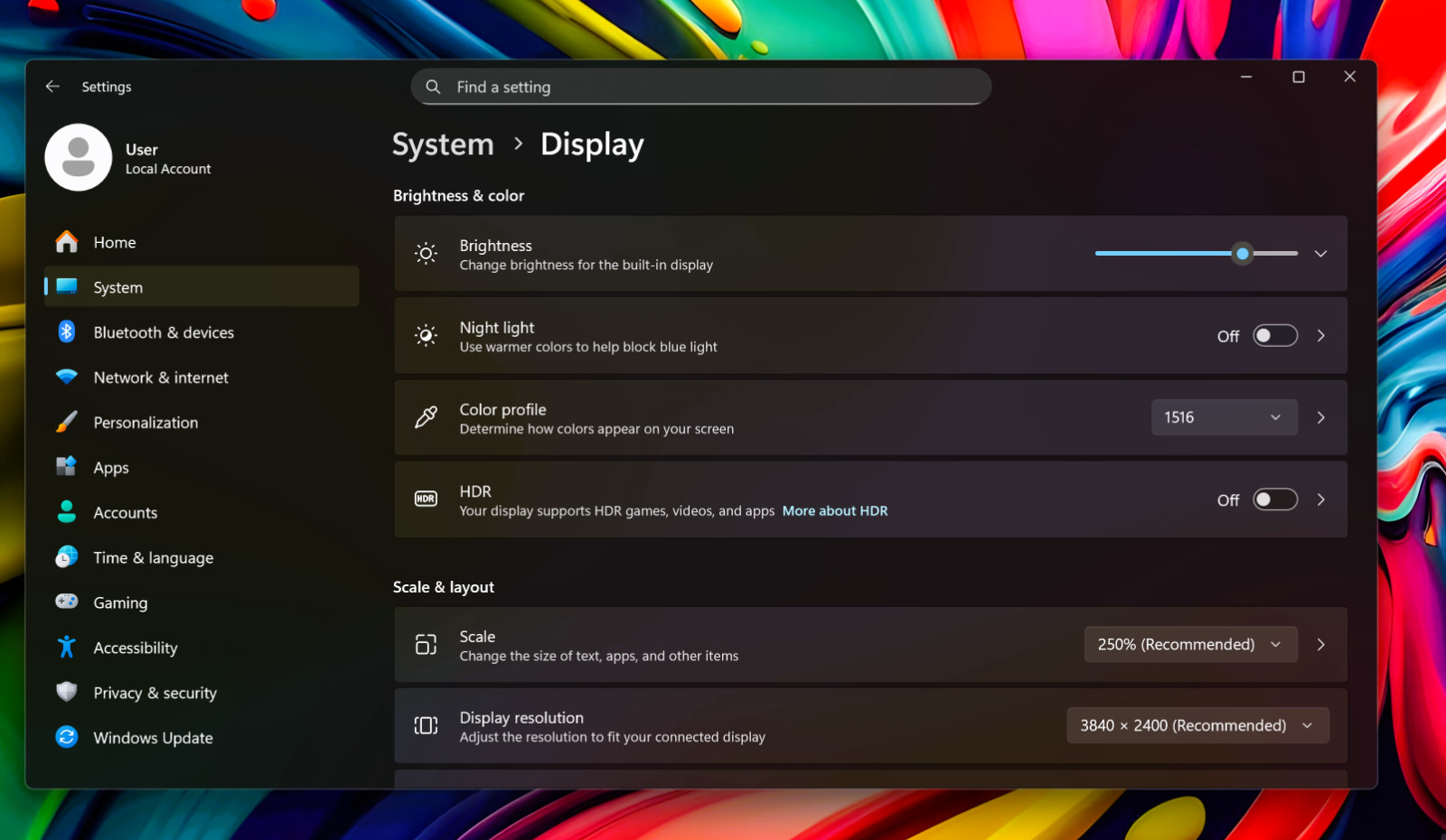This screenshot has width=1446, height=840.
Task: Click the Accessibility figure icon
Action: pos(67,647)
